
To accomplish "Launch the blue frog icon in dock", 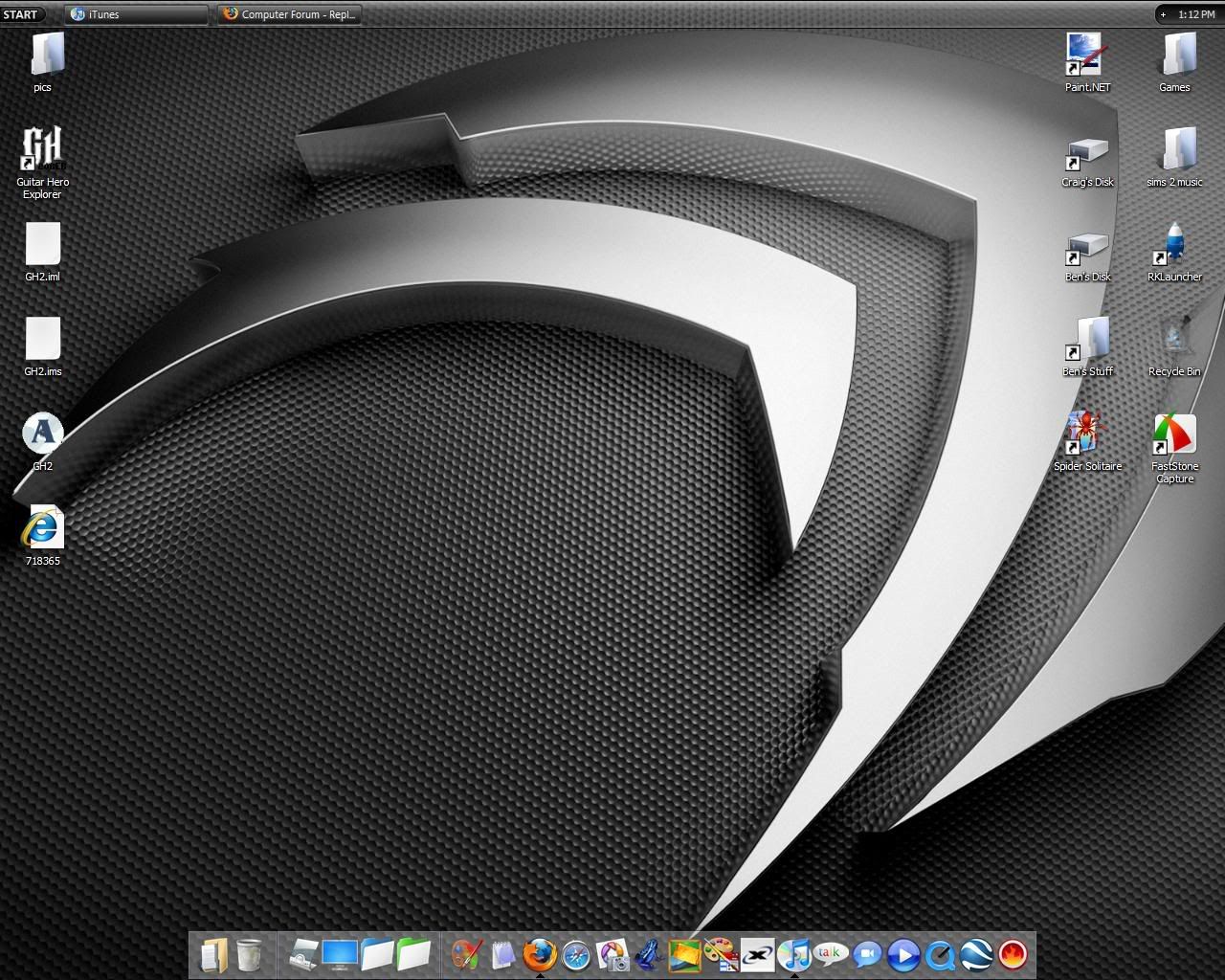I will tap(649, 954).
